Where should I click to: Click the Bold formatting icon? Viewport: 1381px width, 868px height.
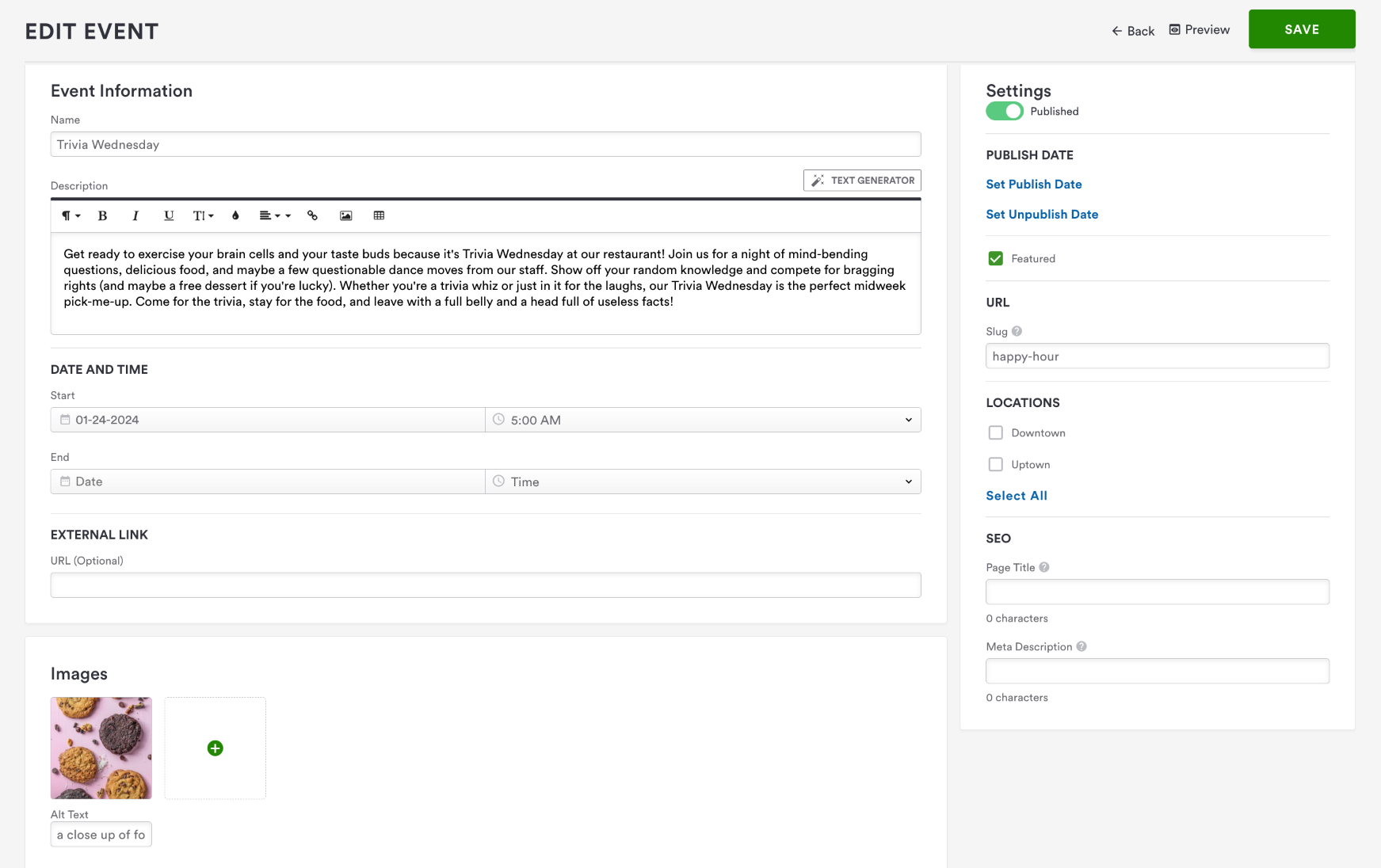click(102, 215)
